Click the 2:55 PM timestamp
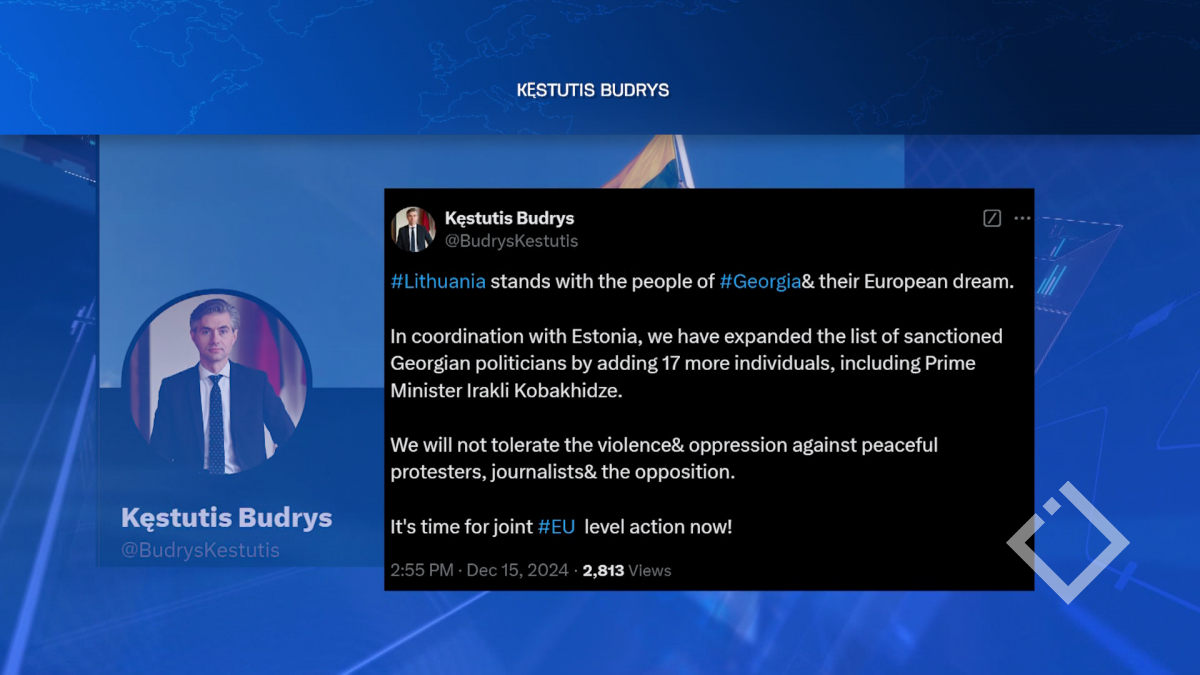This screenshot has height=675, width=1200. coord(422,570)
